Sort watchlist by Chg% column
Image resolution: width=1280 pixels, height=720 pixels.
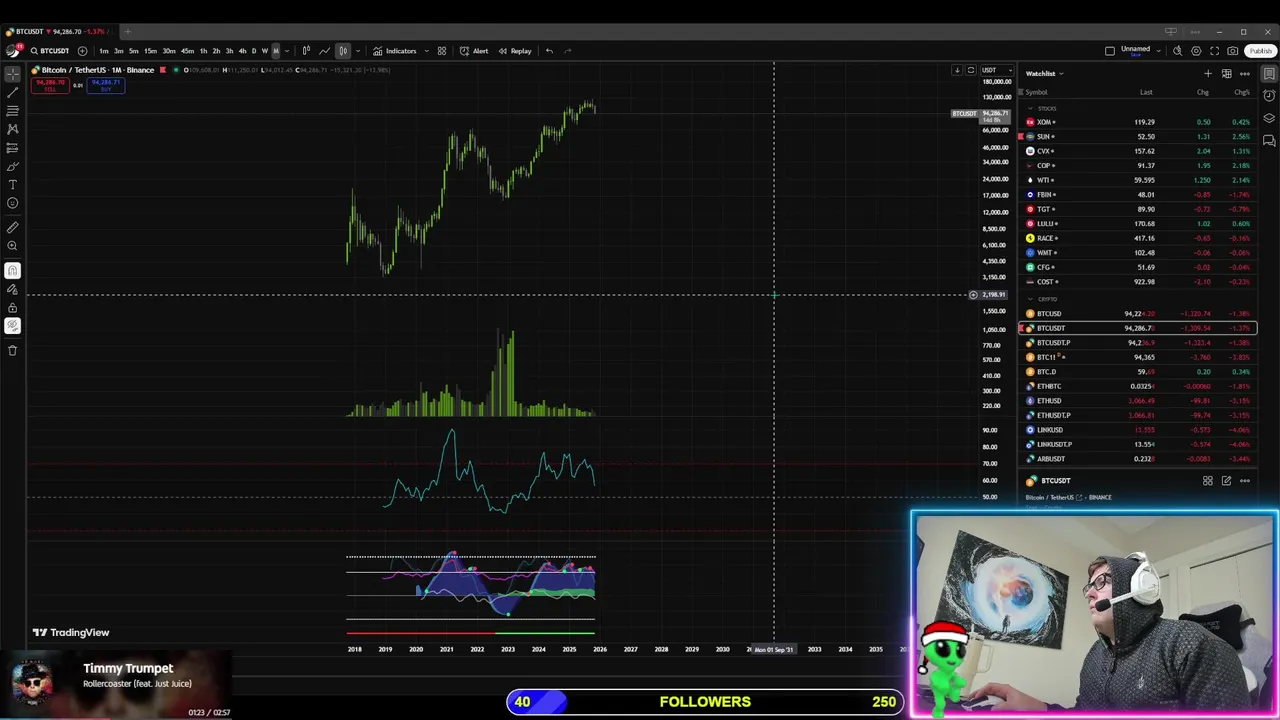point(1241,93)
